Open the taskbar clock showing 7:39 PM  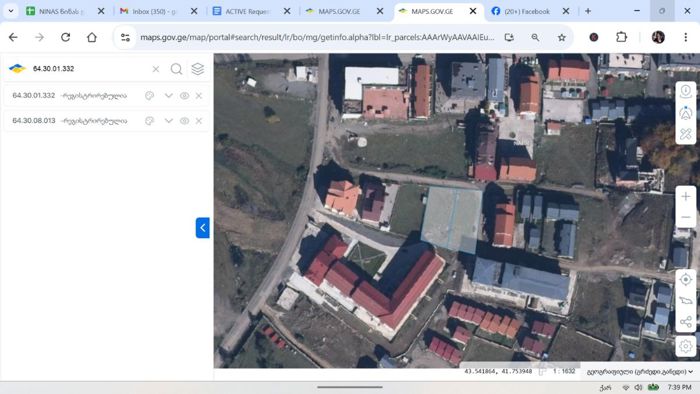pos(679,387)
